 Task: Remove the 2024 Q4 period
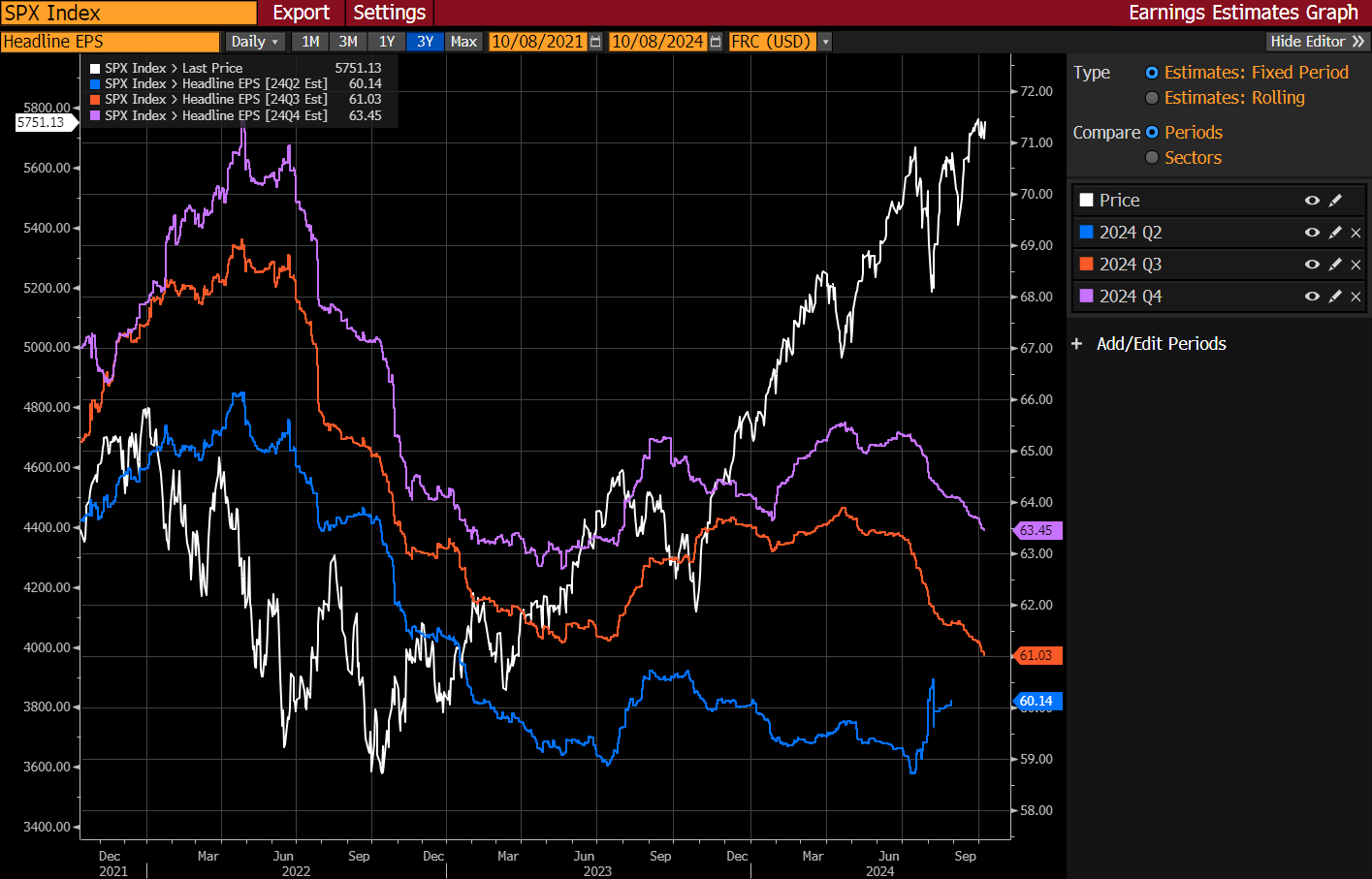[1356, 297]
